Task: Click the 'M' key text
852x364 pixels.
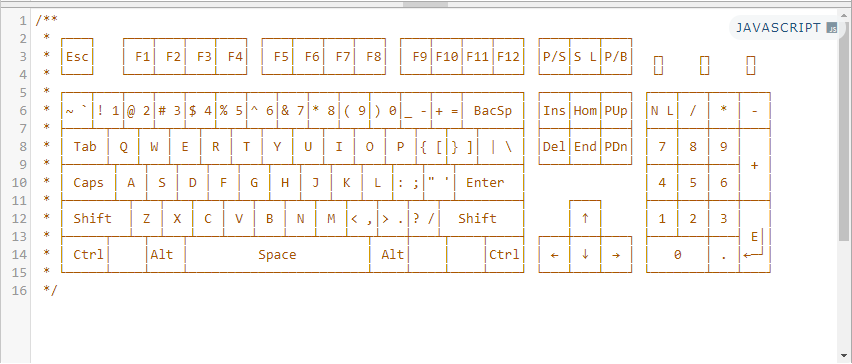Action: (x=331, y=218)
